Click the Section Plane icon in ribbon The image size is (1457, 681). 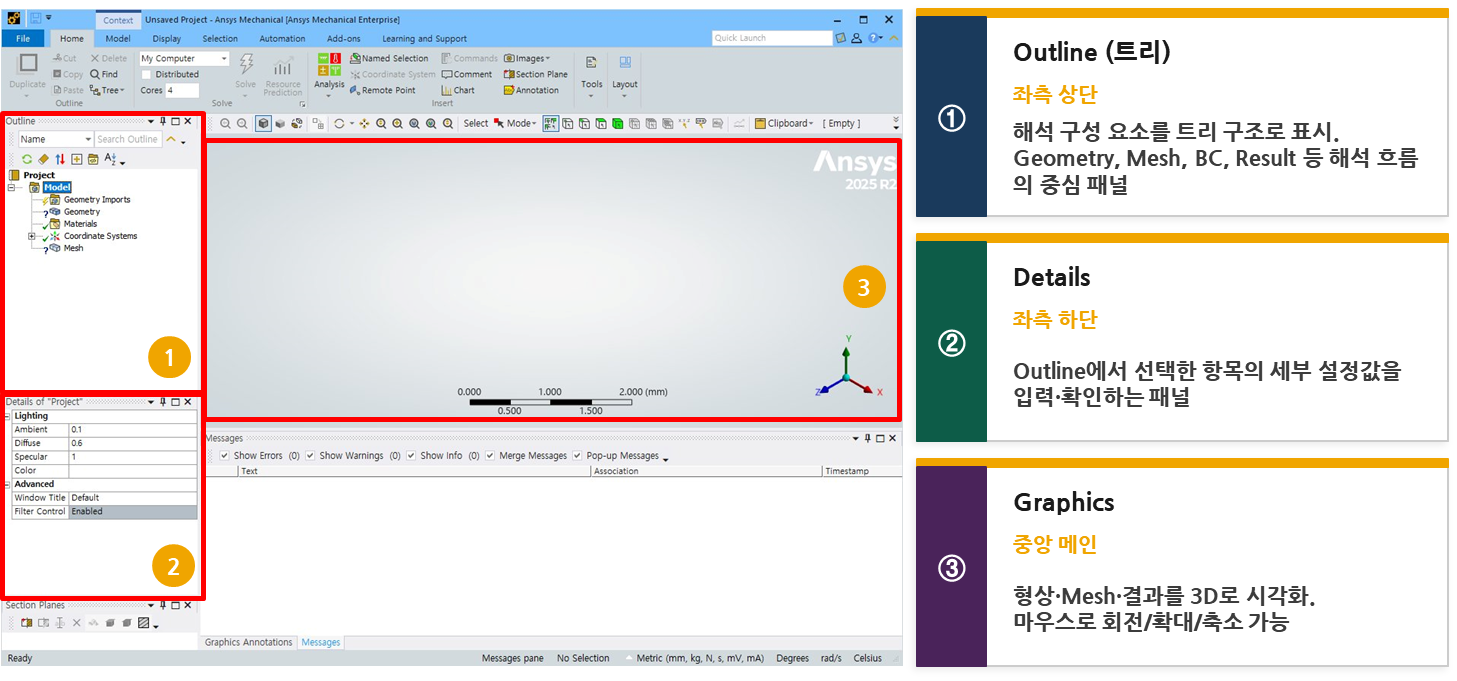(x=509, y=74)
